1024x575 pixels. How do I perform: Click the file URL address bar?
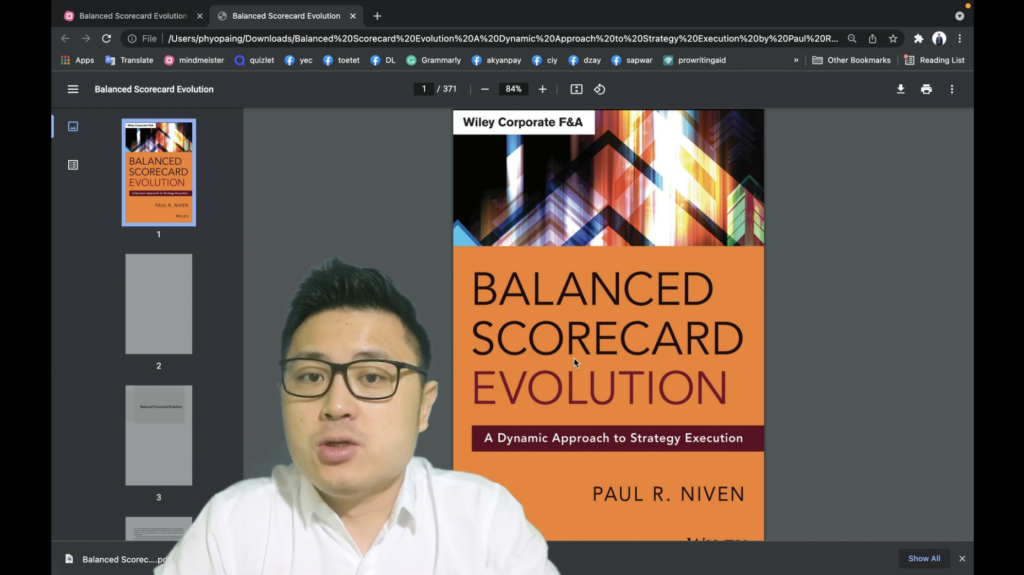(503, 39)
